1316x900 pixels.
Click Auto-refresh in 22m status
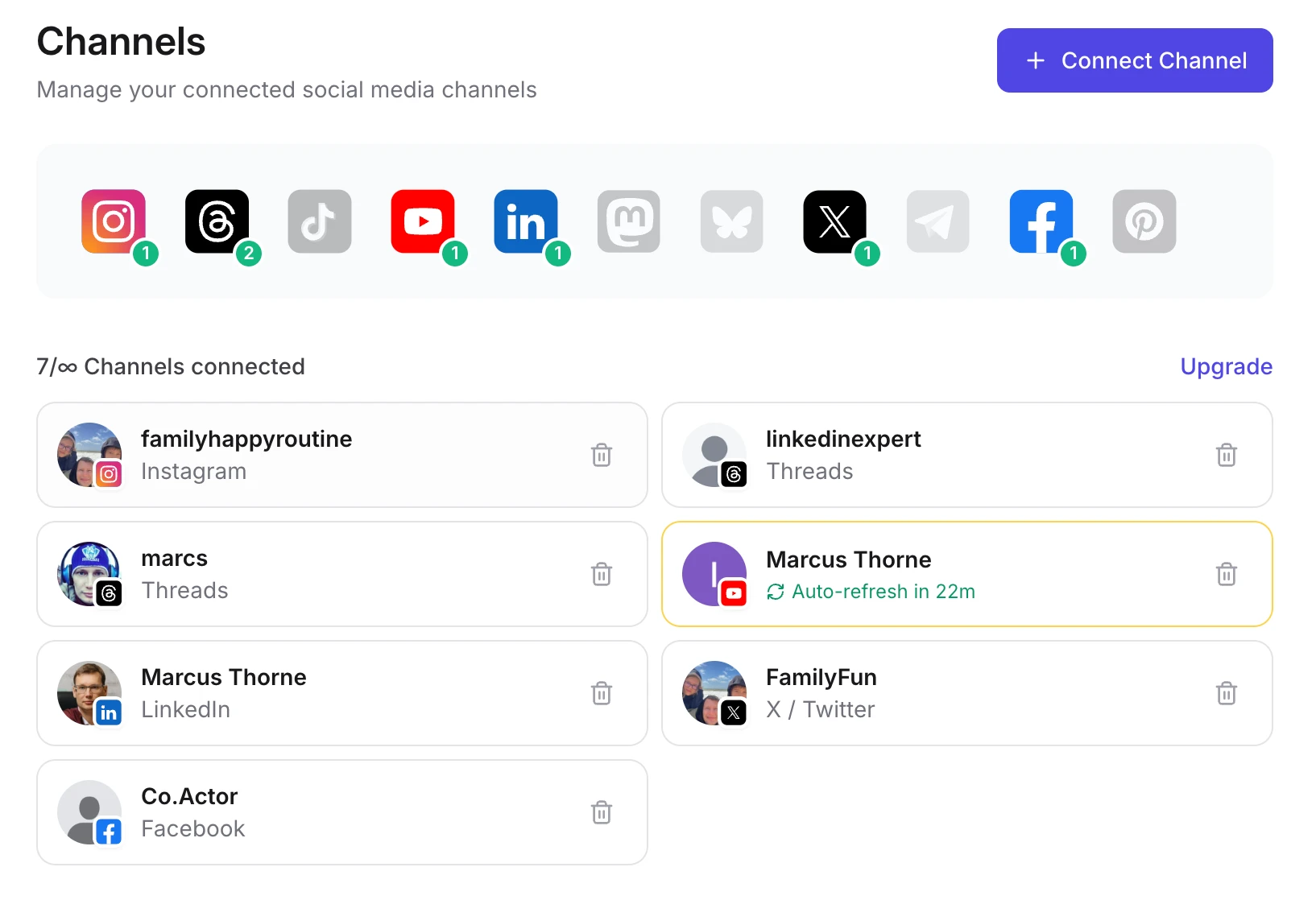pos(871,592)
